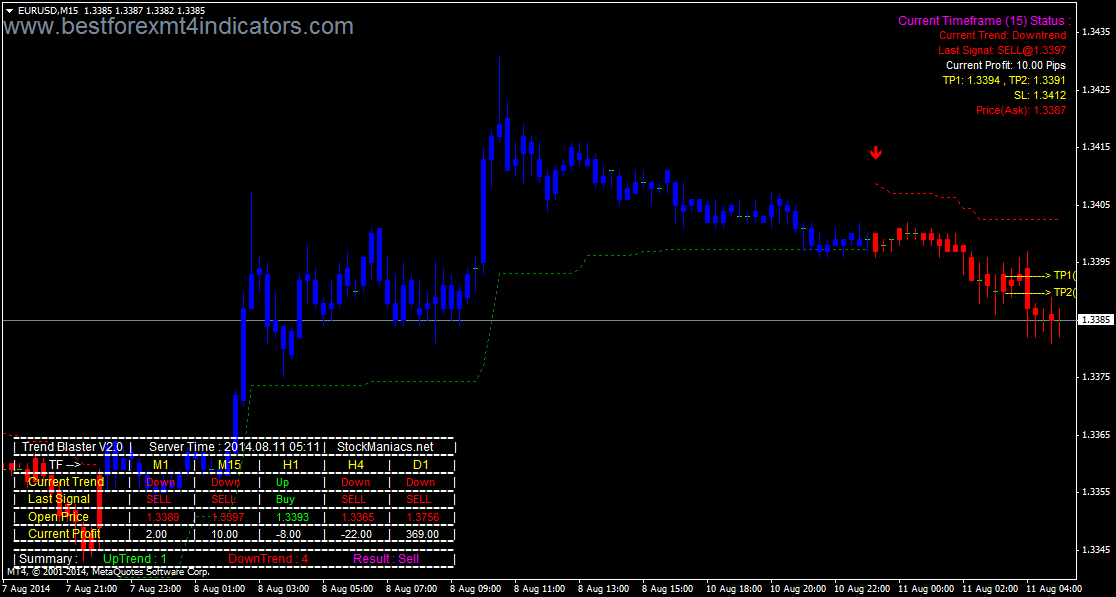This screenshot has height=597, width=1116.
Task: Click the H4 timeframe column header
Action: pyautogui.click(x=357, y=465)
